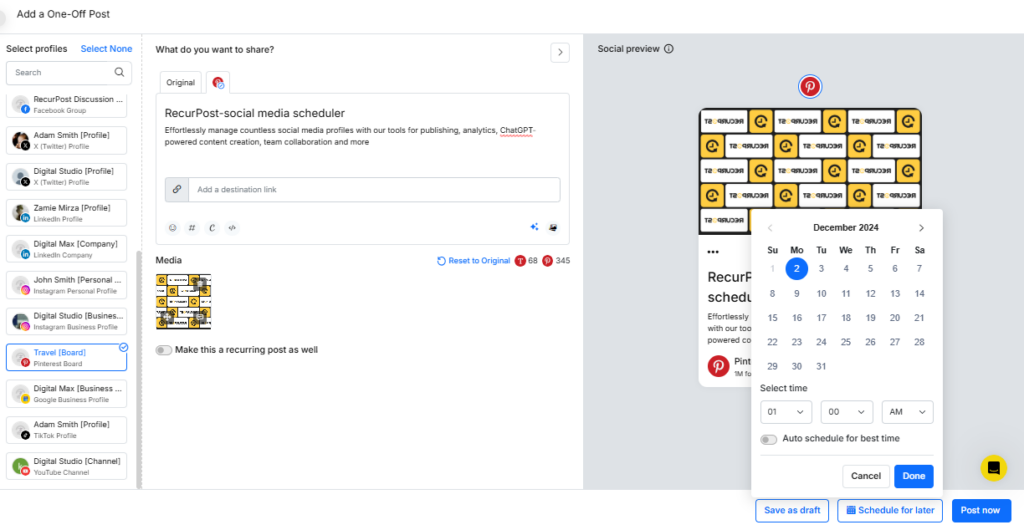Enable Auto schedule for best time
The width and height of the screenshot is (1024, 530).
(x=769, y=439)
